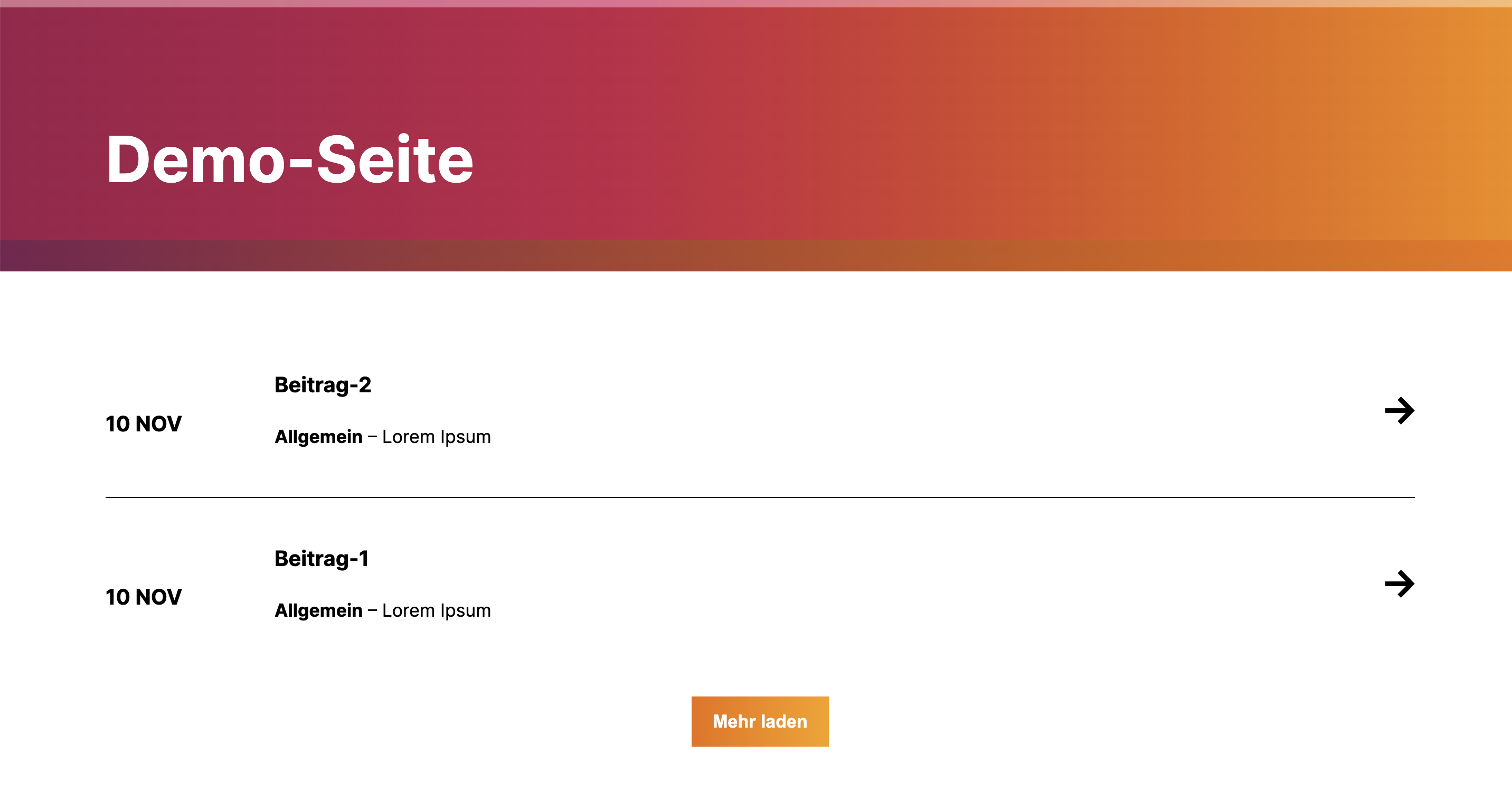Click the thin light bar at page top
The image size is (1512, 791).
tap(756, 4)
